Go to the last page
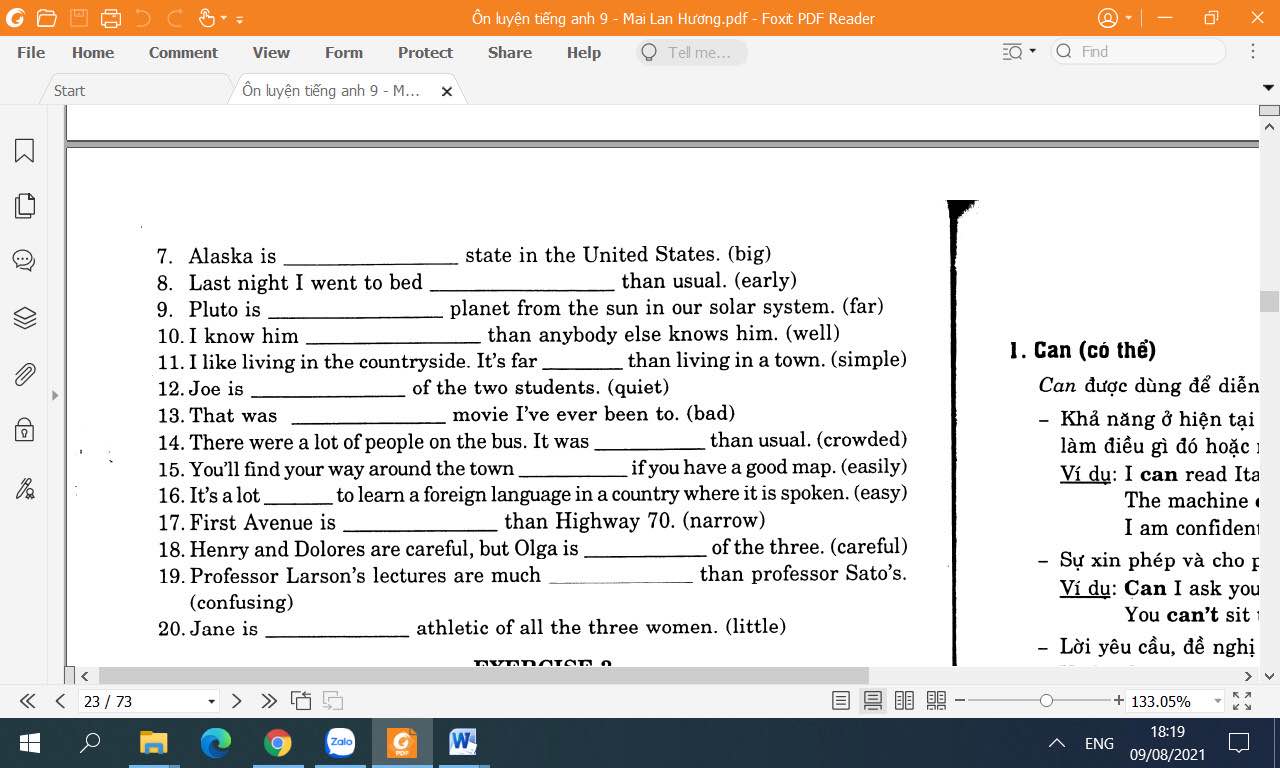 tap(269, 701)
